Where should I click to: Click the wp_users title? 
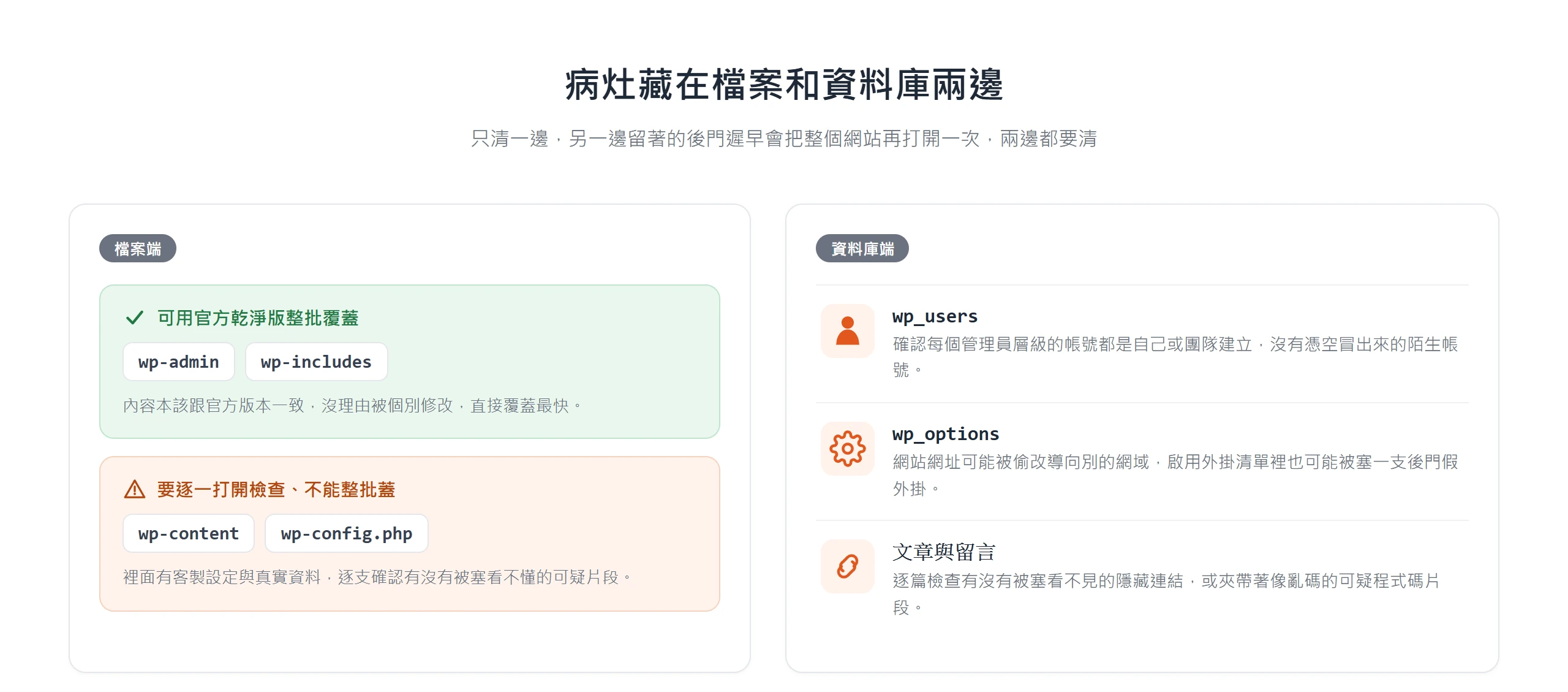[935, 316]
